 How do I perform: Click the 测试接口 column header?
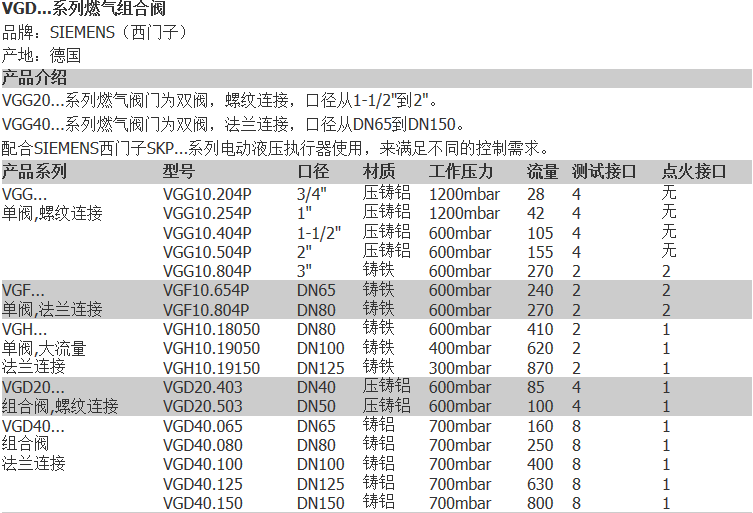(x=604, y=171)
